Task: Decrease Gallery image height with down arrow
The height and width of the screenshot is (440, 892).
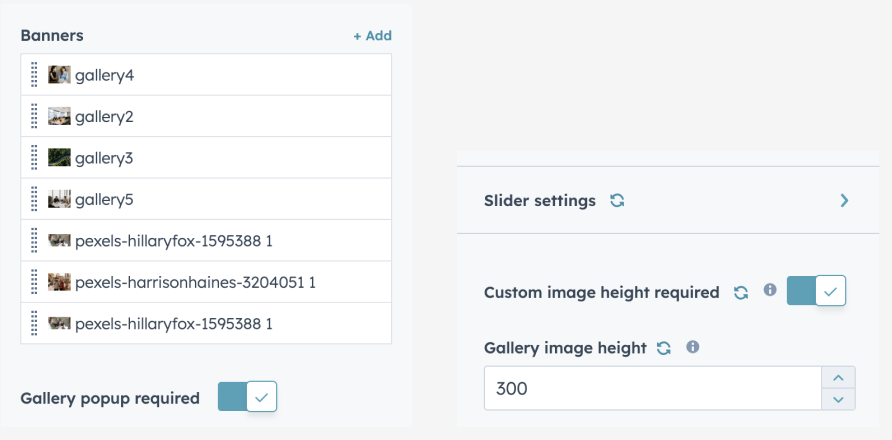Action: [x=838, y=399]
